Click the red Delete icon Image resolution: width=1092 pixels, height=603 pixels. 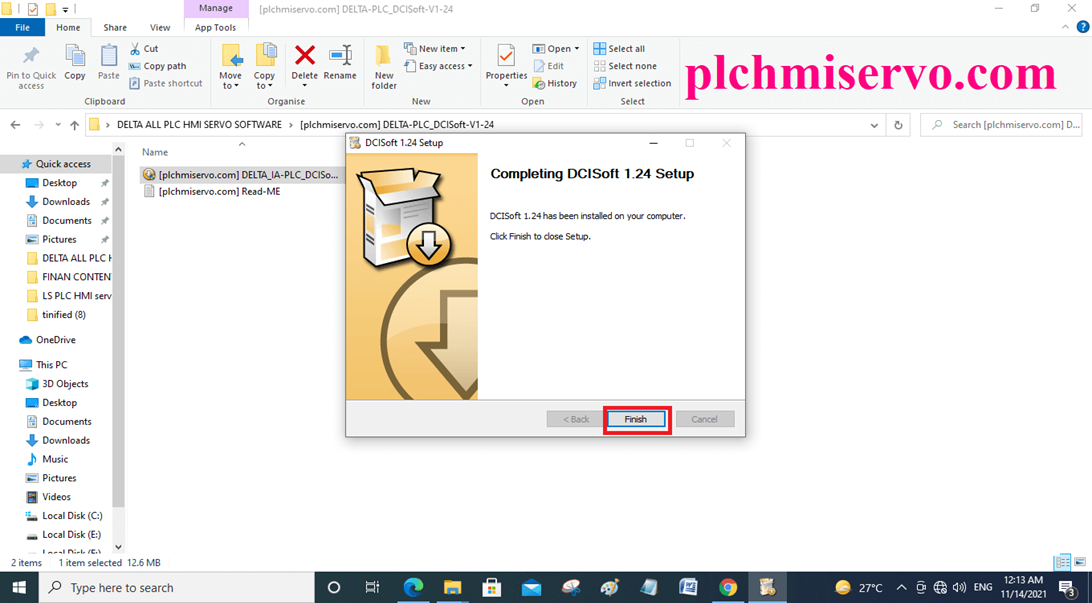(x=304, y=55)
